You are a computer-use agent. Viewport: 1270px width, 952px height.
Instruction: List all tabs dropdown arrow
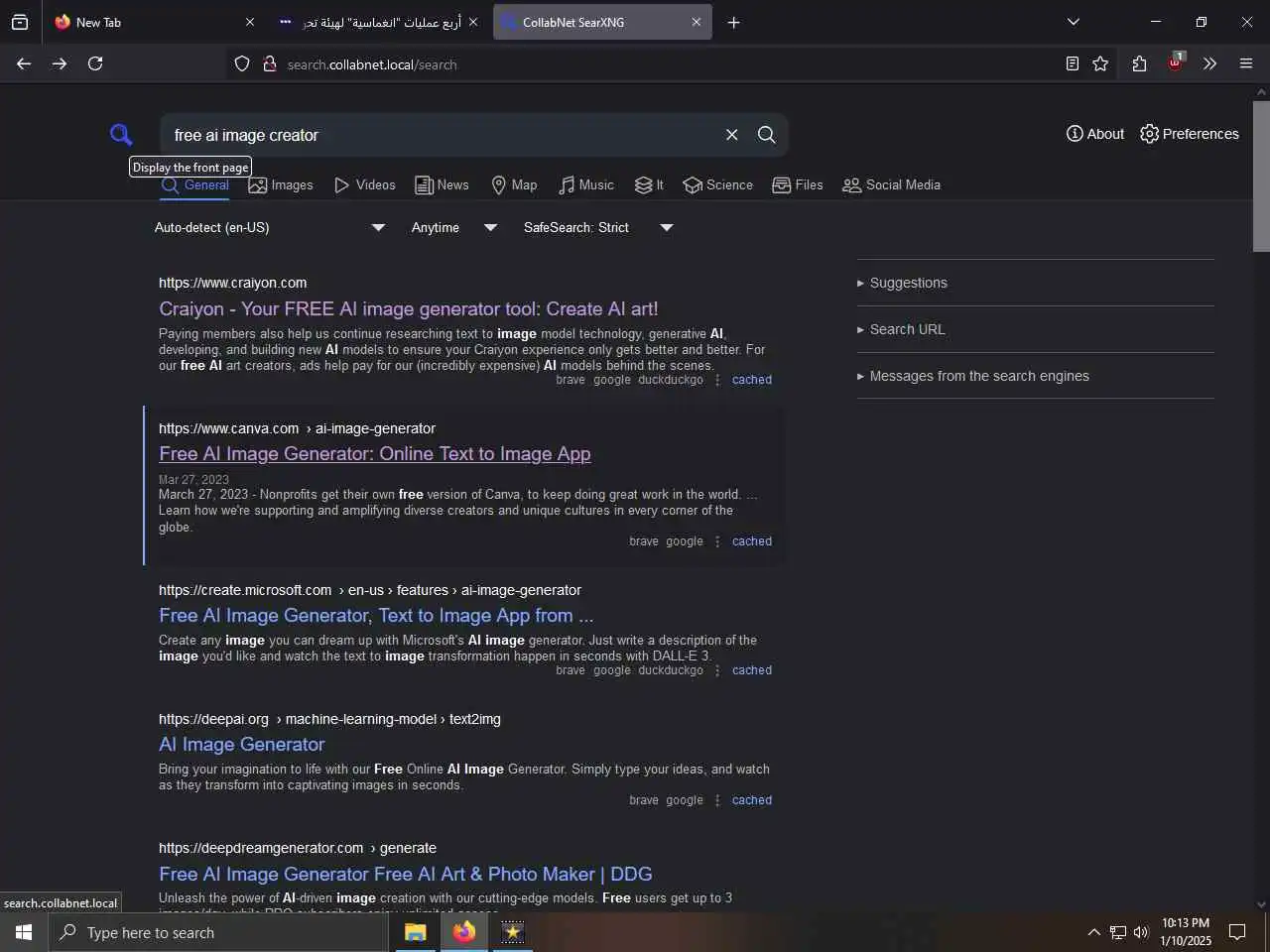pyautogui.click(x=1074, y=22)
